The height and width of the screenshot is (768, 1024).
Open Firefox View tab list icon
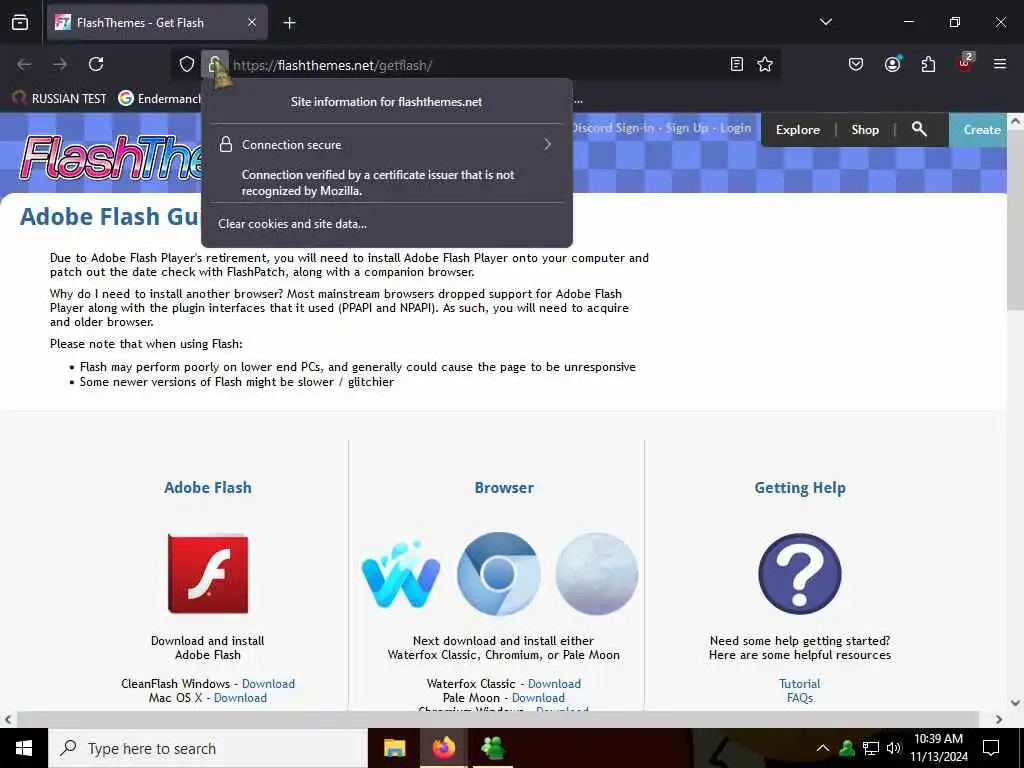point(20,22)
